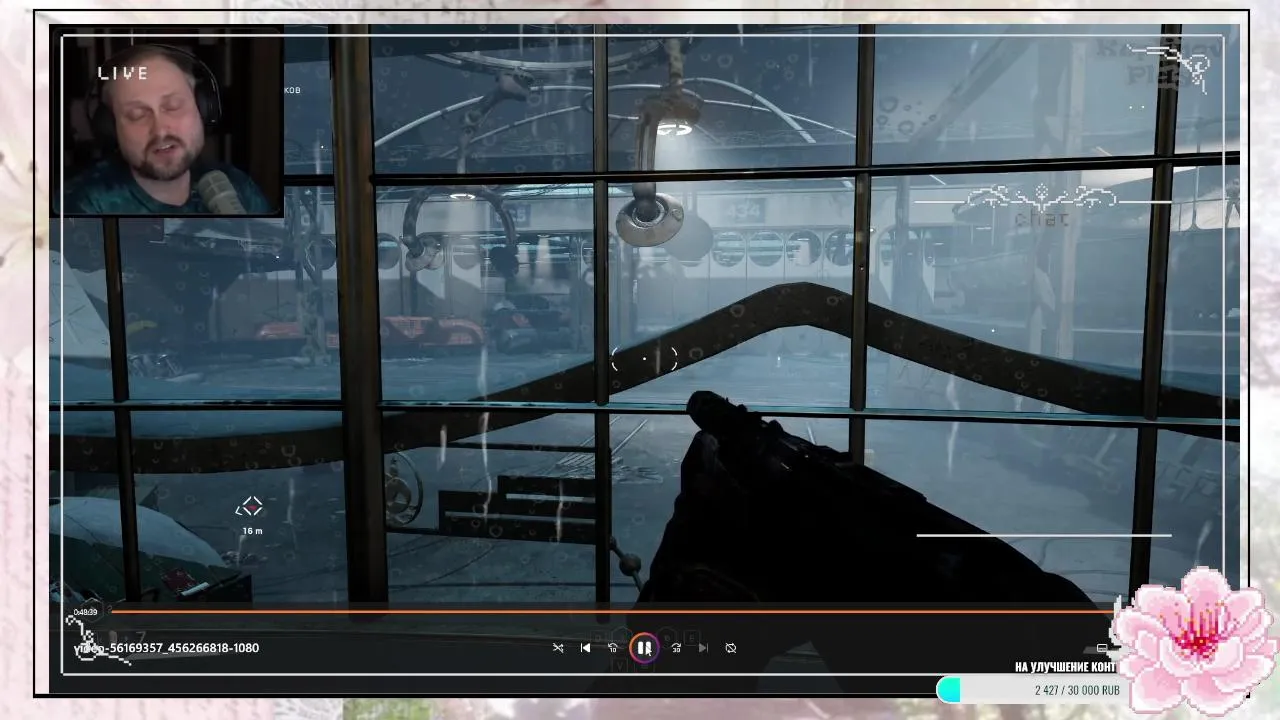Go to the next track
Image resolution: width=1280 pixels, height=720 pixels.
(703, 648)
